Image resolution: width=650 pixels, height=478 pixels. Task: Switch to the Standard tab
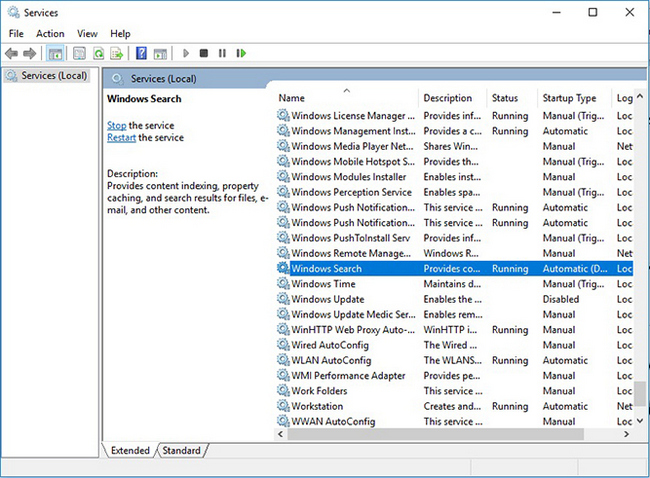click(x=182, y=451)
